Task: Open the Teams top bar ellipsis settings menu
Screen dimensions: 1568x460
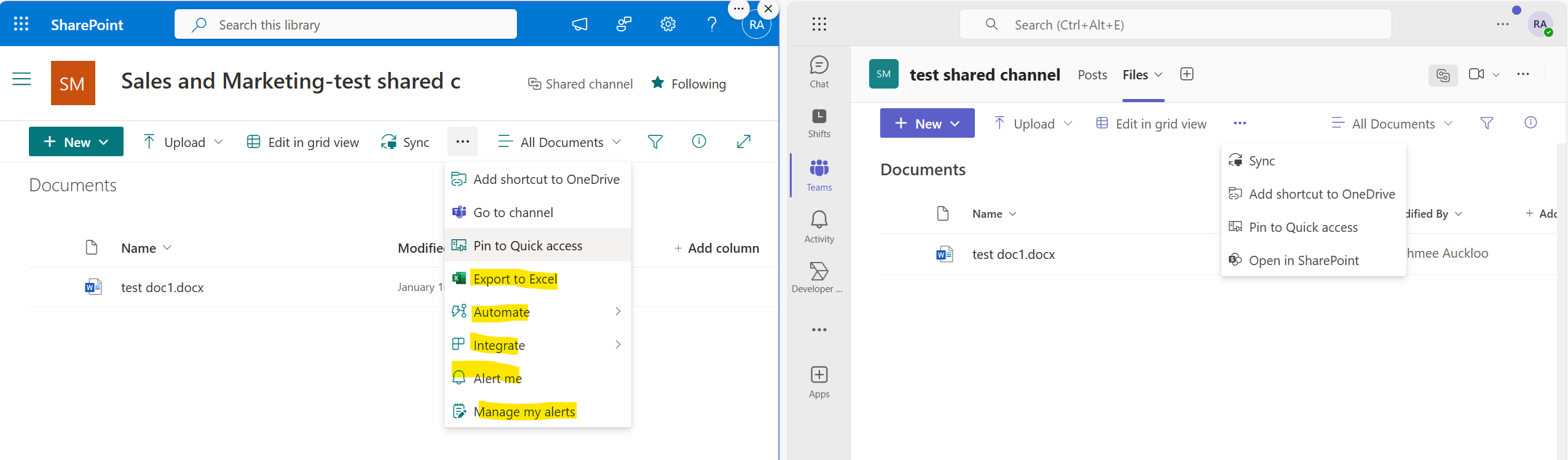Action: click(1502, 24)
